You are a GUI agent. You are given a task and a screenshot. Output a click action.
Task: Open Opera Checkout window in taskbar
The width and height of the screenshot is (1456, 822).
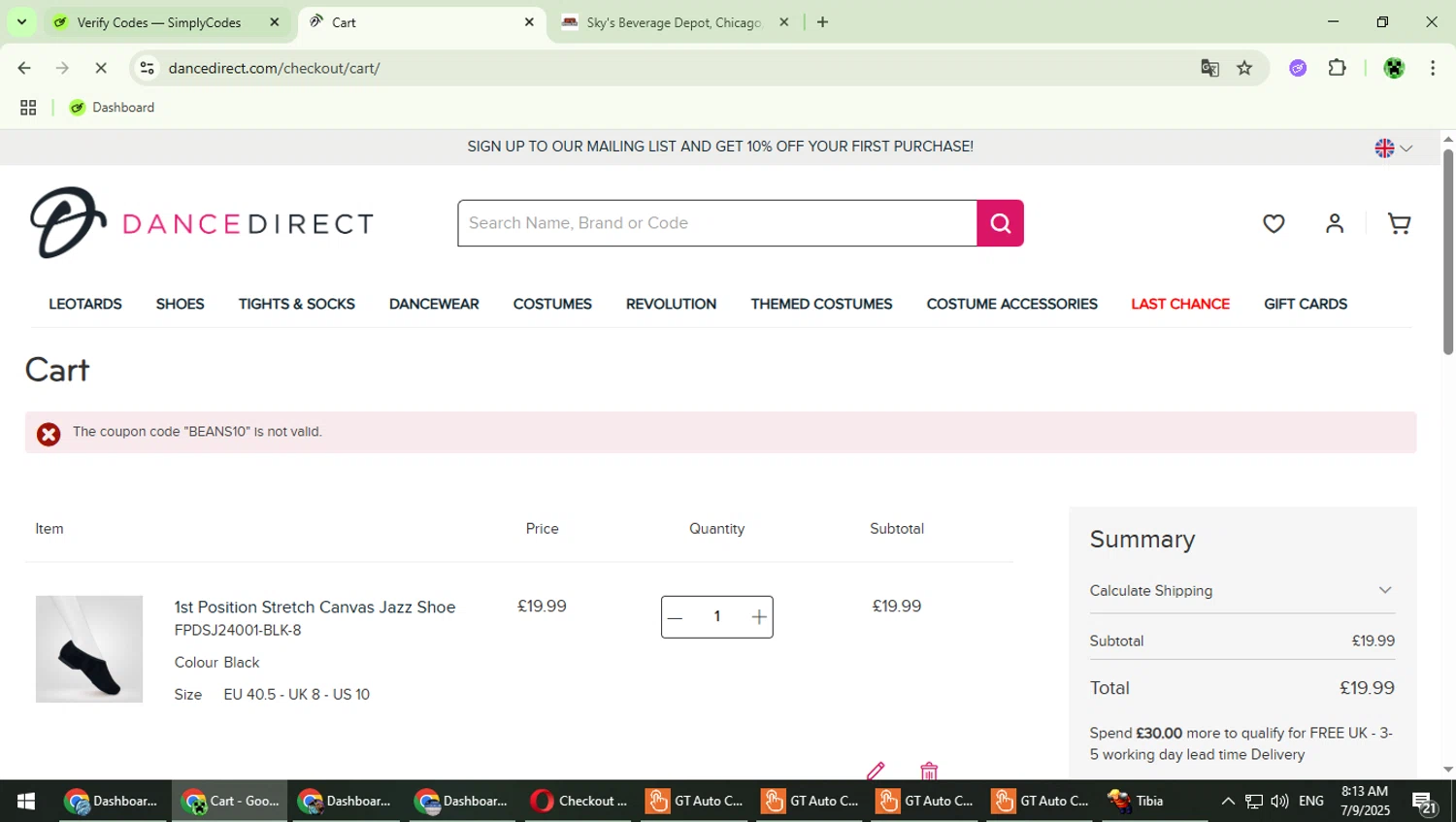579,802
